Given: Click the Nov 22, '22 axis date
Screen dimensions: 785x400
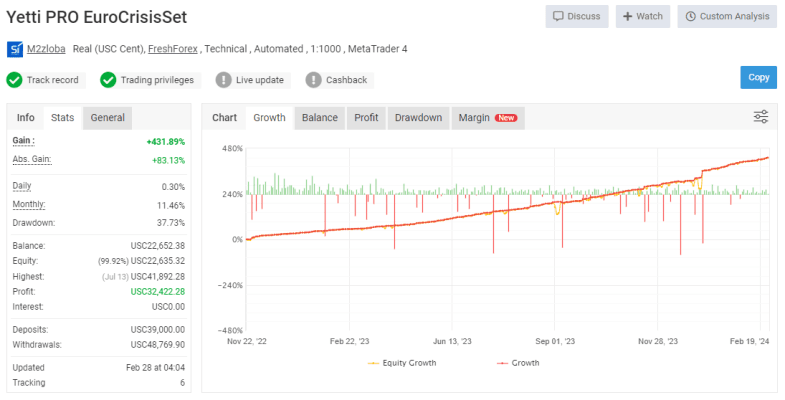Looking at the screenshot, I should coord(247,341).
